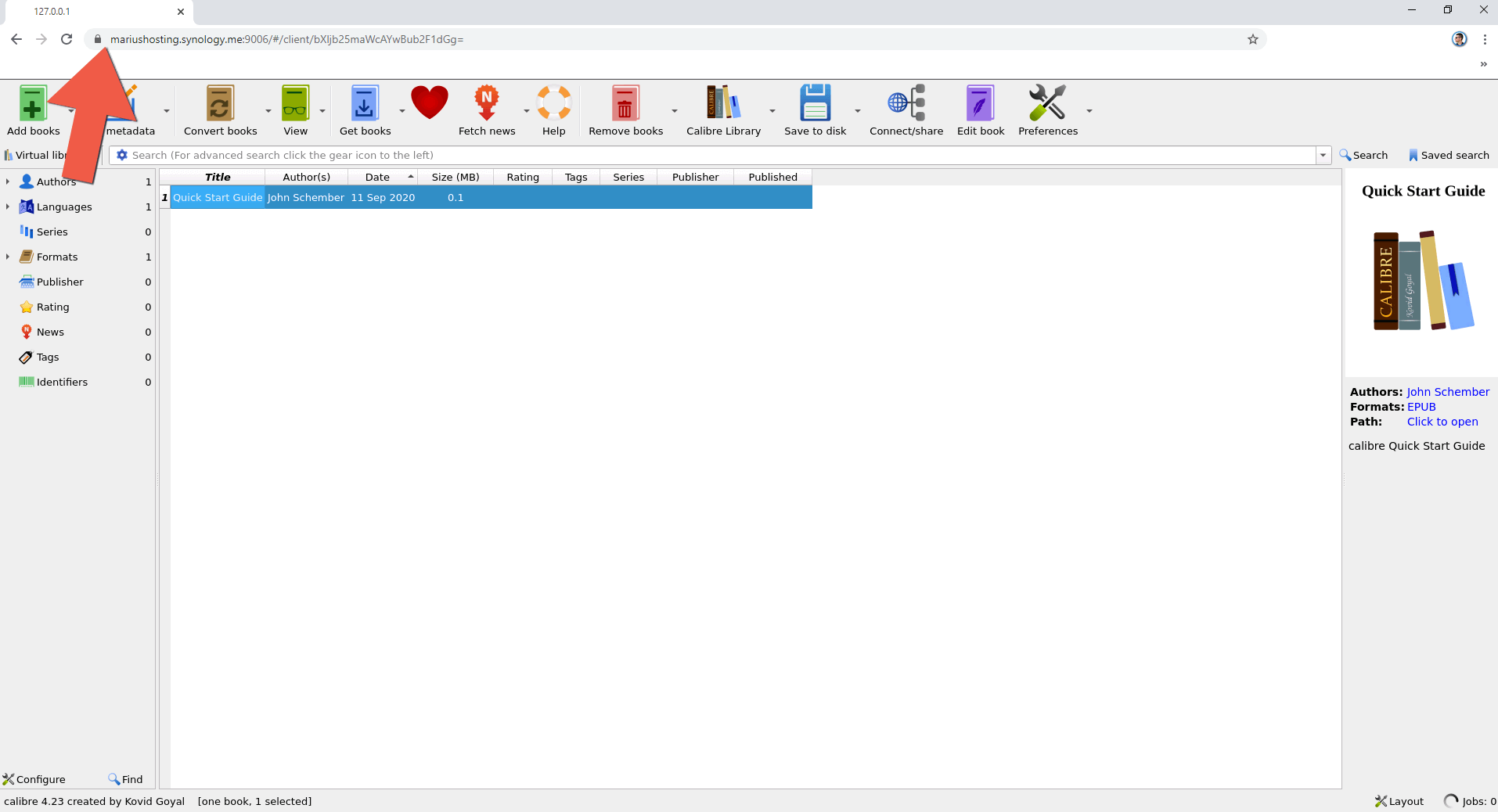Open the View dropdown arrow
The height and width of the screenshot is (812, 1498).
tap(322, 111)
